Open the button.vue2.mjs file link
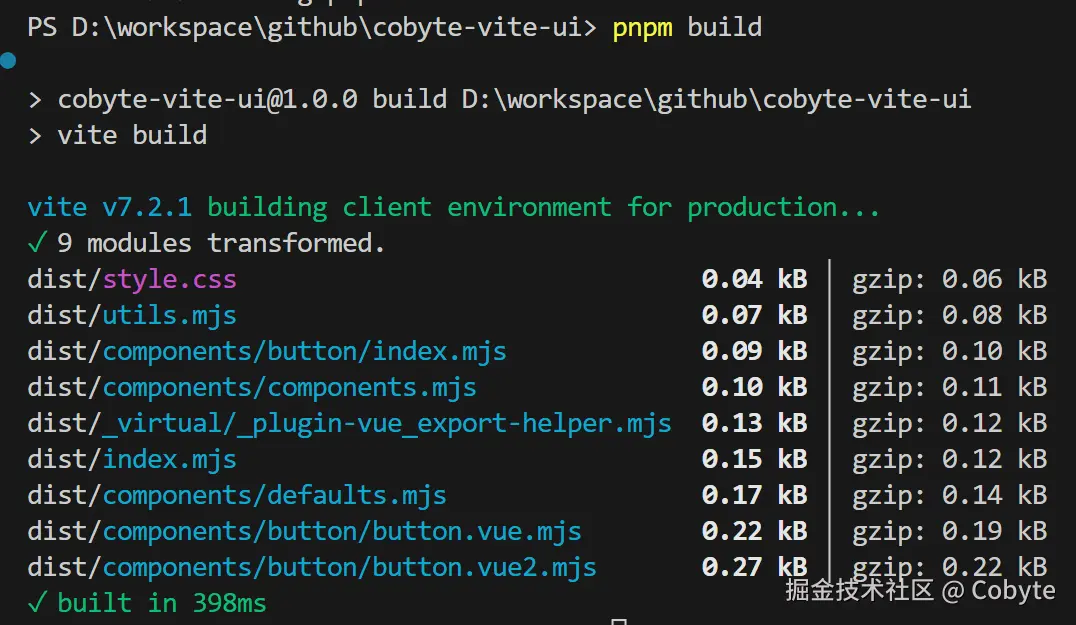This screenshot has height=625, width=1076. point(349,567)
